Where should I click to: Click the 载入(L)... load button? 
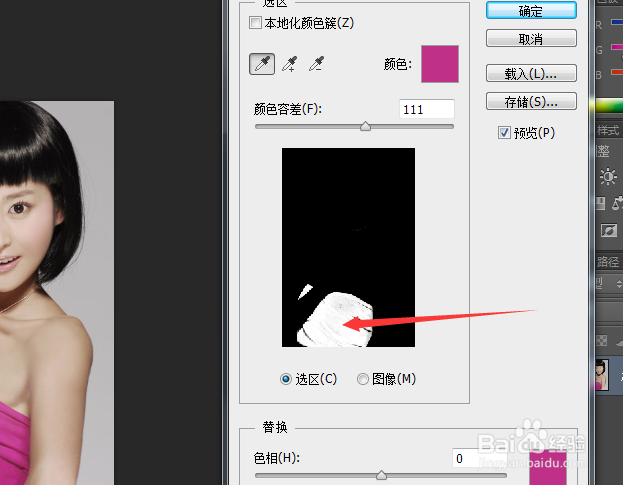[531, 73]
